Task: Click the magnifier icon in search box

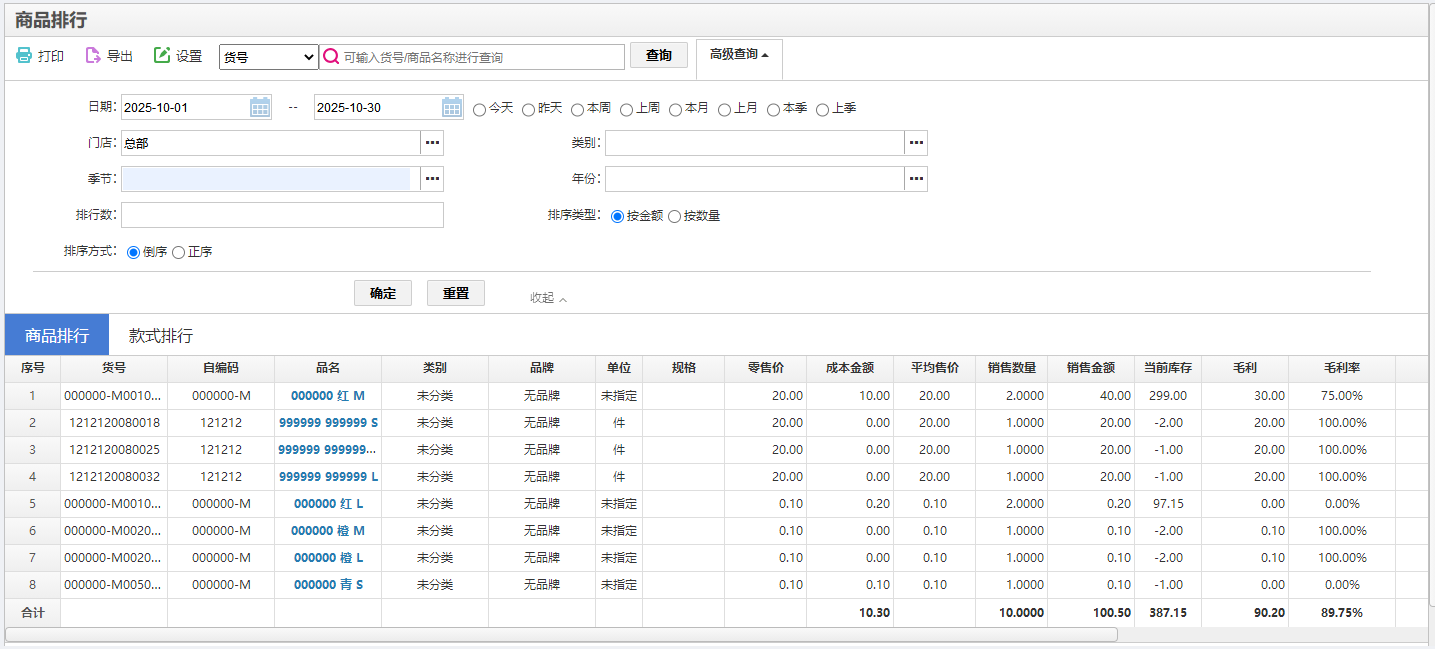Action: coord(331,57)
